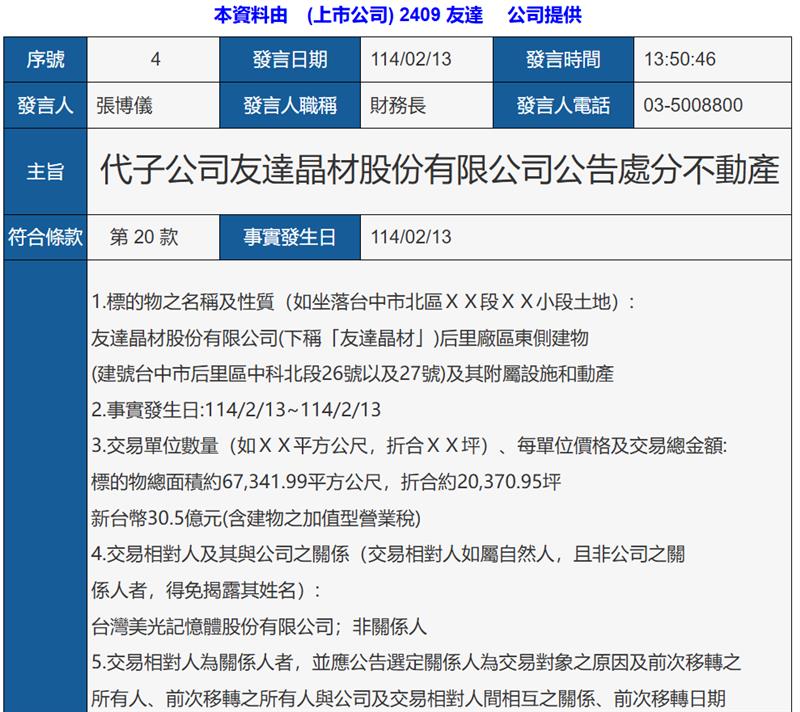Click the '符合條款' header cell

(45, 237)
